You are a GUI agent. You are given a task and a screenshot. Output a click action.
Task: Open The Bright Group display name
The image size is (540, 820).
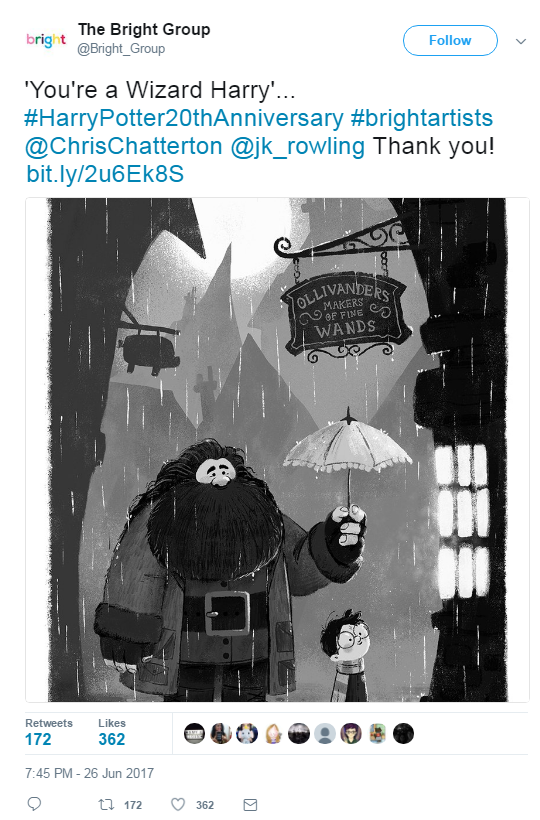(144, 30)
